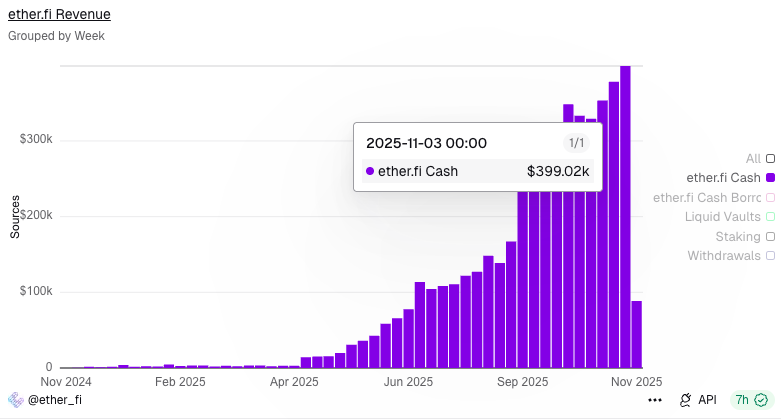Open the ether.fi Revenue title link

tap(59, 15)
